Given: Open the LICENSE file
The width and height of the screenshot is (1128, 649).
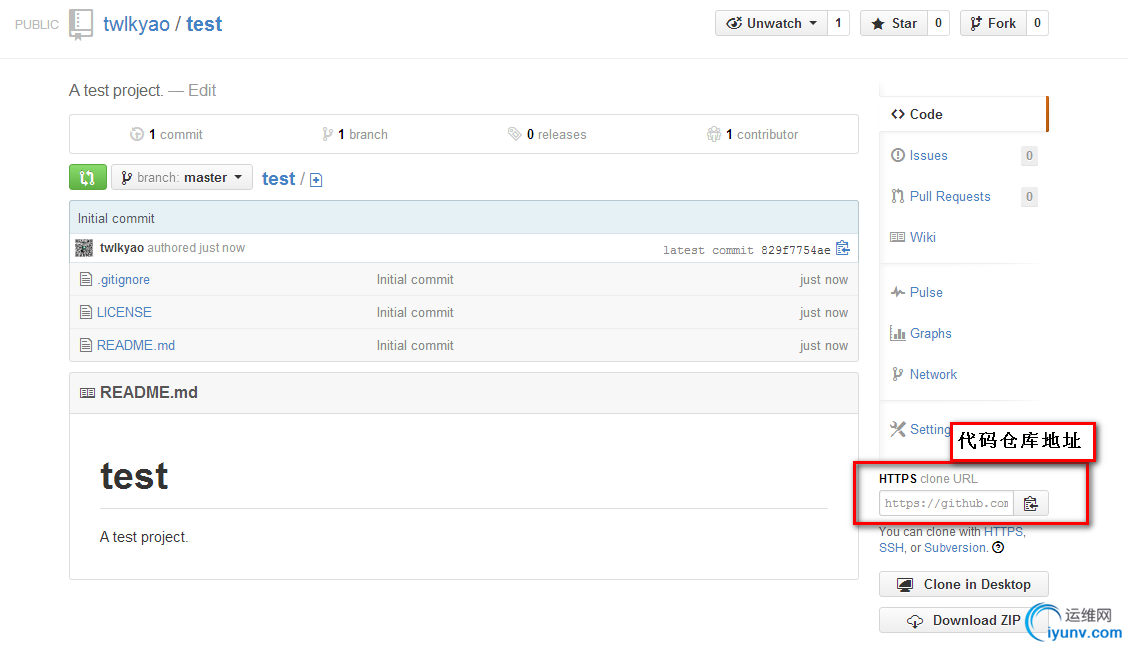Looking at the screenshot, I should tap(124, 312).
